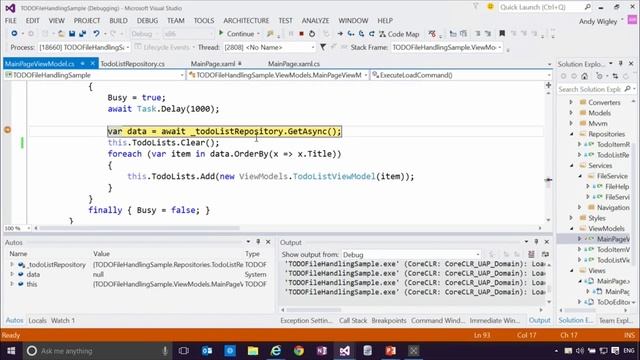Click the Step Out icon
Screen dimensions: 640x360
(371, 33)
